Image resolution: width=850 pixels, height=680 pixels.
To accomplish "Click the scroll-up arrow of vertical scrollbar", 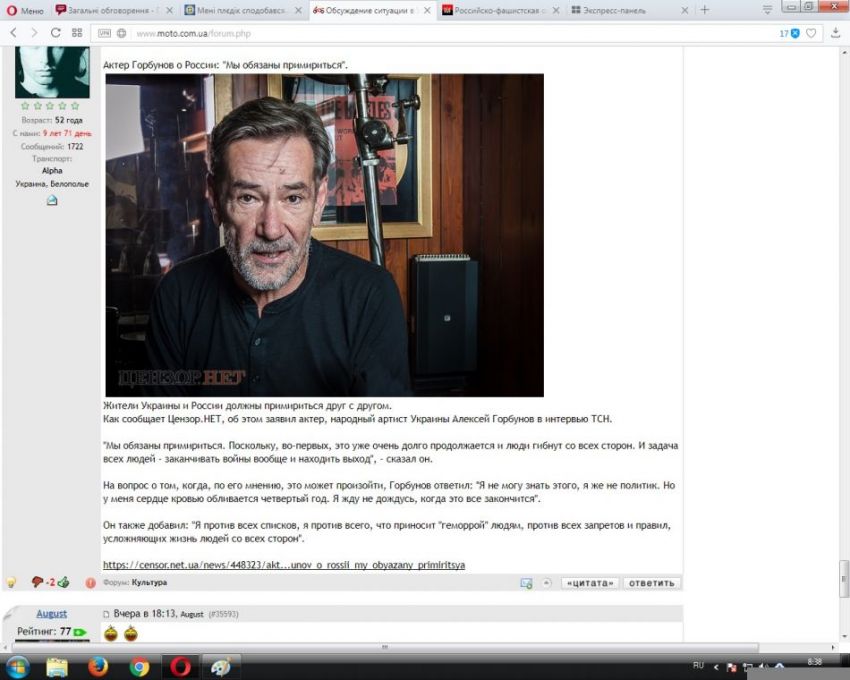I will (844, 52).
